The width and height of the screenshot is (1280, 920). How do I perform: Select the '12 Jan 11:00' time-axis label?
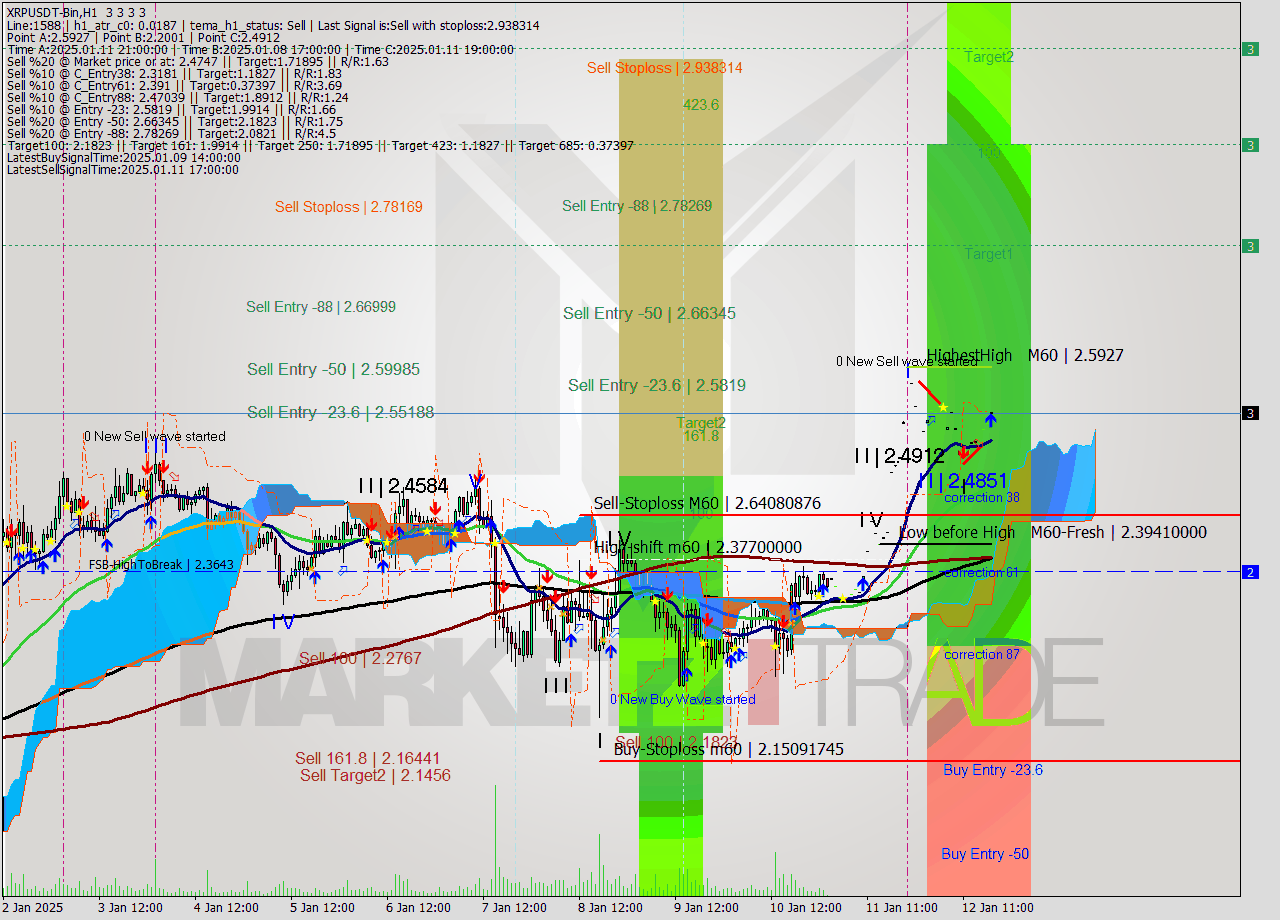[x=998, y=907]
